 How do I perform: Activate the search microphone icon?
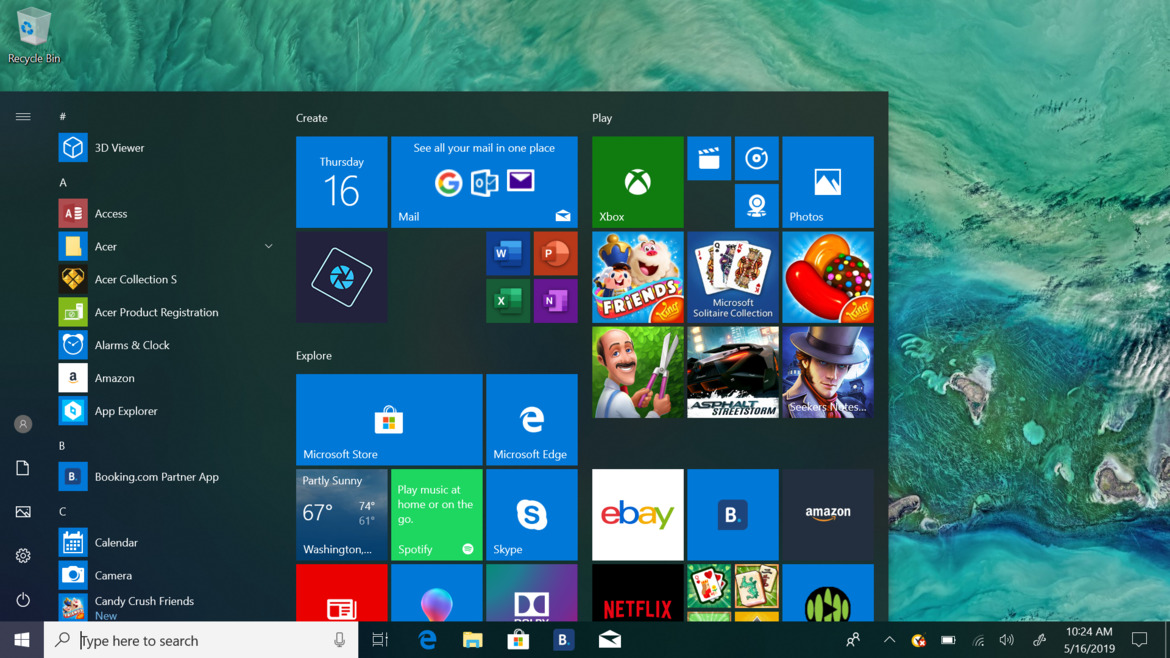click(x=340, y=640)
